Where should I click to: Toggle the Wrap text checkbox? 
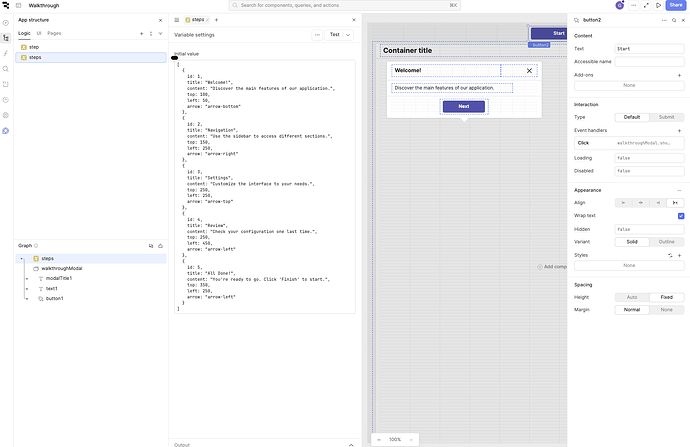coord(680,215)
